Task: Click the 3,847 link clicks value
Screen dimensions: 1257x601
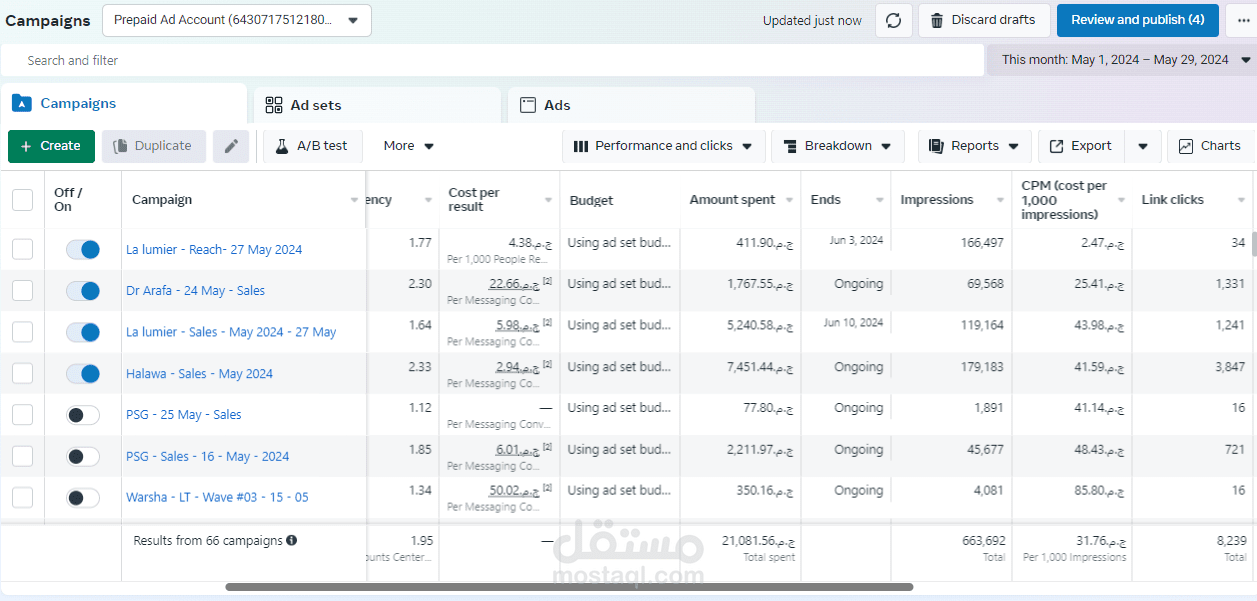Action: click(1228, 367)
